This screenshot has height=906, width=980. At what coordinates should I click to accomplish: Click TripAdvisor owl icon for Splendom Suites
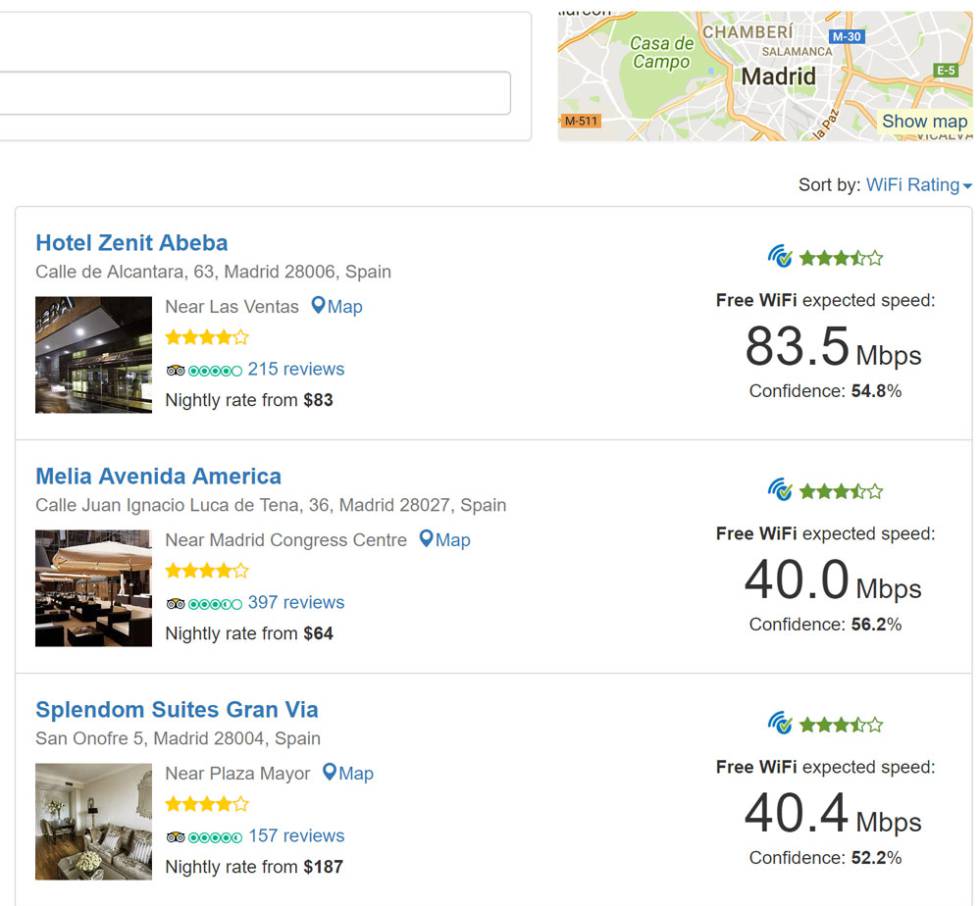tap(176, 837)
